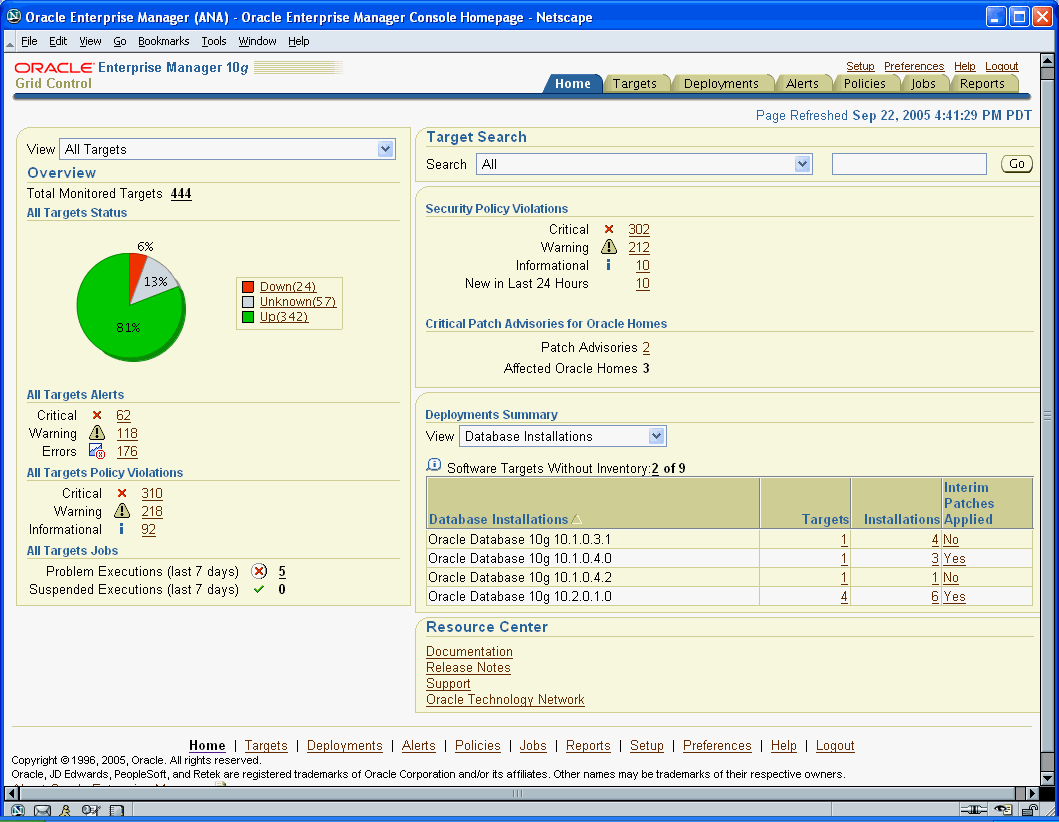Click the info icon beside Software Targets Without Inventory
Image resolution: width=1059 pixels, height=822 pixels.
click(x=435, y=464)
